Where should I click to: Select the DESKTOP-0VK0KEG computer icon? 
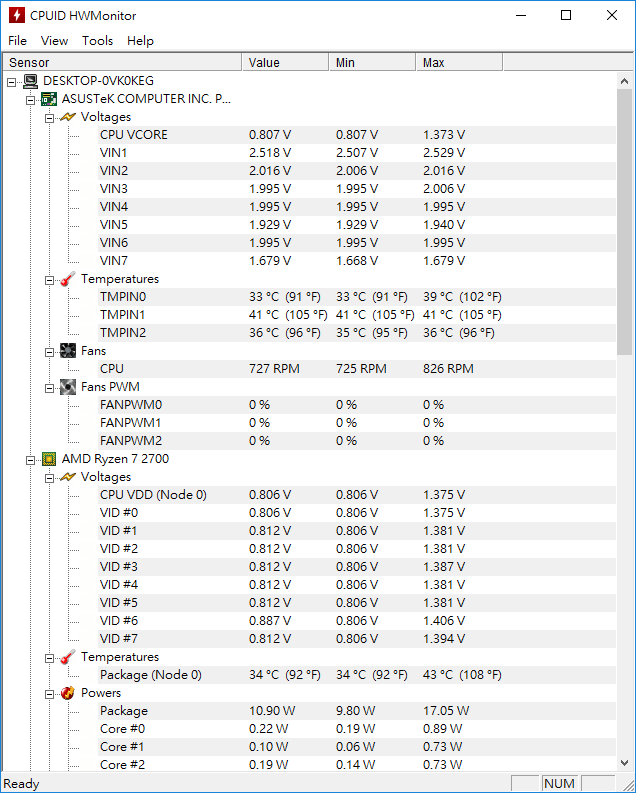(30, 81)
